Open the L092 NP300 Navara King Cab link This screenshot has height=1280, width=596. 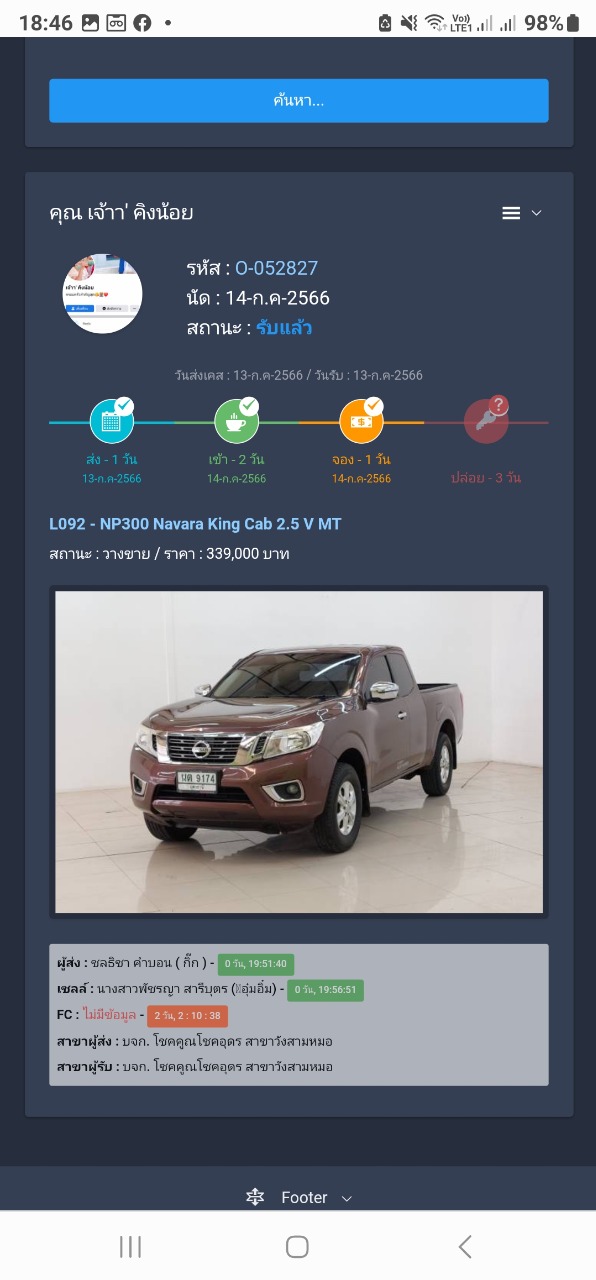click(x=195, y=524)
